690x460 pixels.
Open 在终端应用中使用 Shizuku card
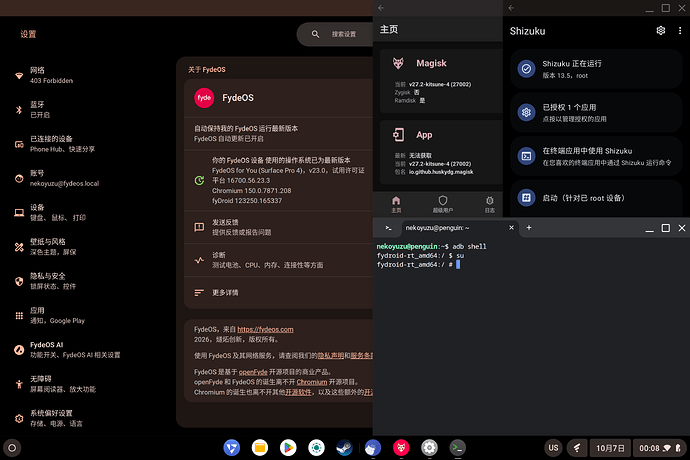click(596, 156)
